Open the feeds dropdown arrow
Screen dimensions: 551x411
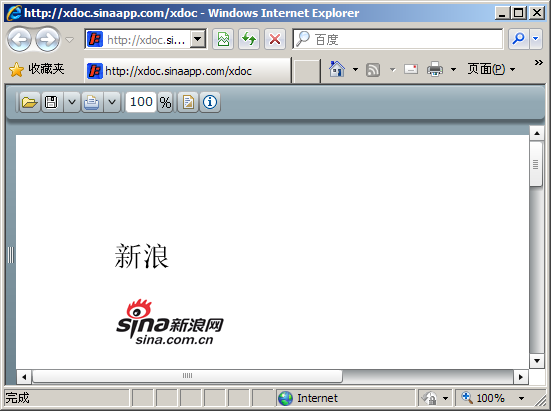[393, 70]
